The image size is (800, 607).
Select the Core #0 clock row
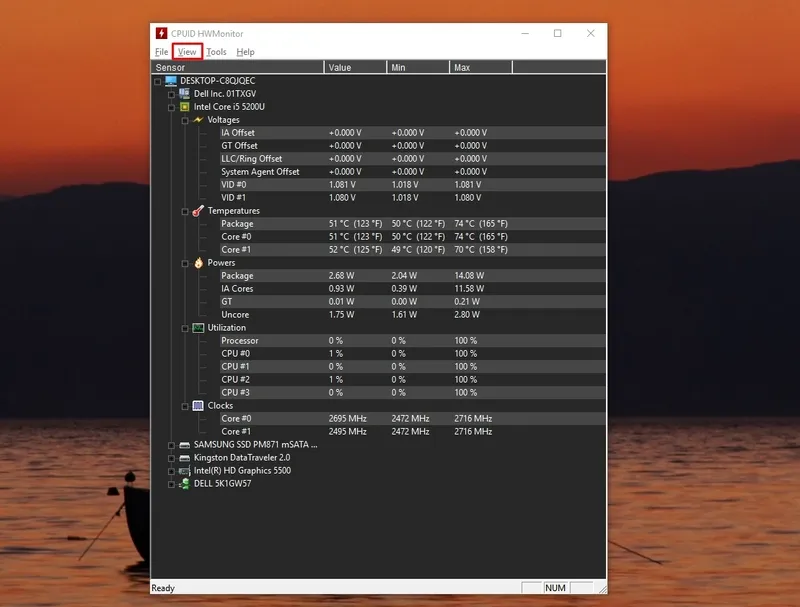[412, 419]
